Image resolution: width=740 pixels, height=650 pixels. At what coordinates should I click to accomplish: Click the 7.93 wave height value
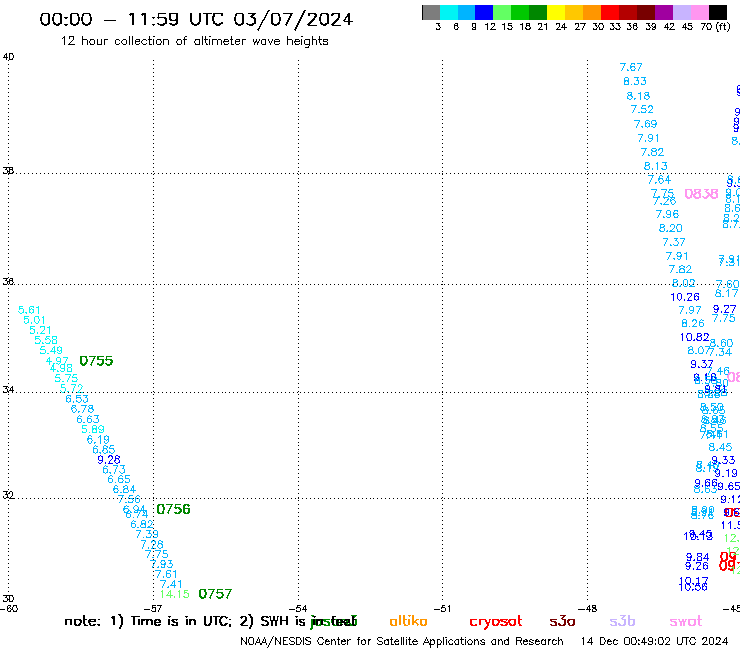[162, 564]
